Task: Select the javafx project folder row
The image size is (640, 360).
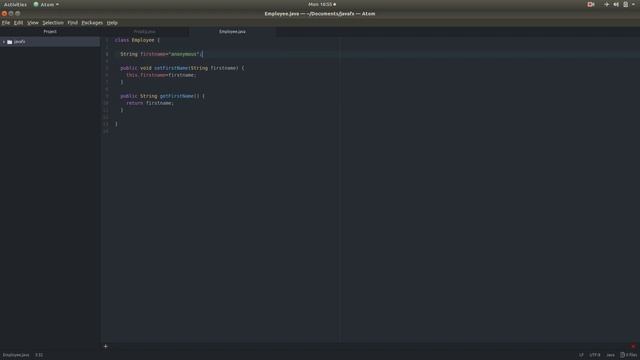Action: pyautogui.click(x=50, y=42)
